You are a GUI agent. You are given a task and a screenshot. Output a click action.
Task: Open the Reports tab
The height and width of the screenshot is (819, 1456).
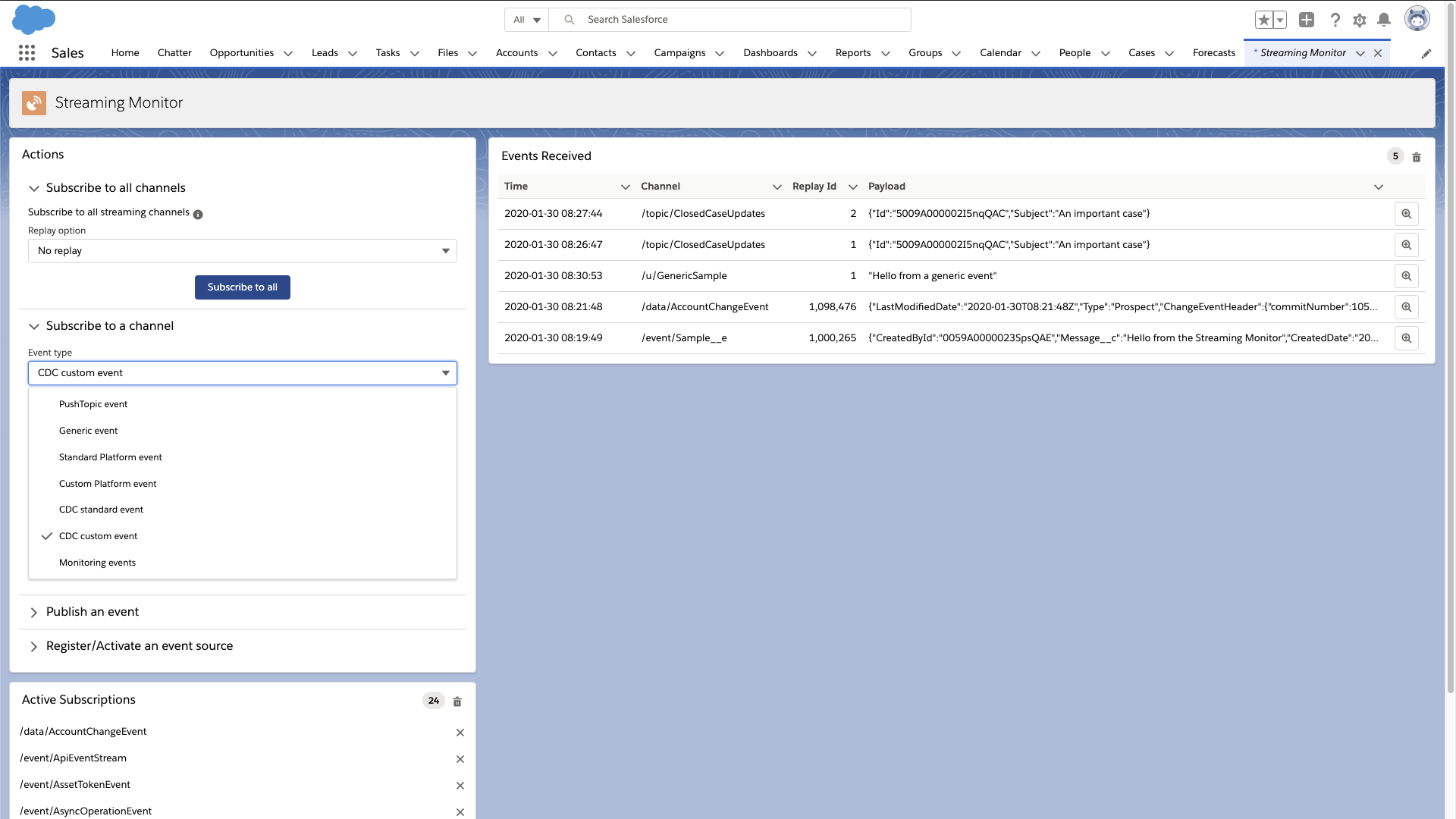853,53
